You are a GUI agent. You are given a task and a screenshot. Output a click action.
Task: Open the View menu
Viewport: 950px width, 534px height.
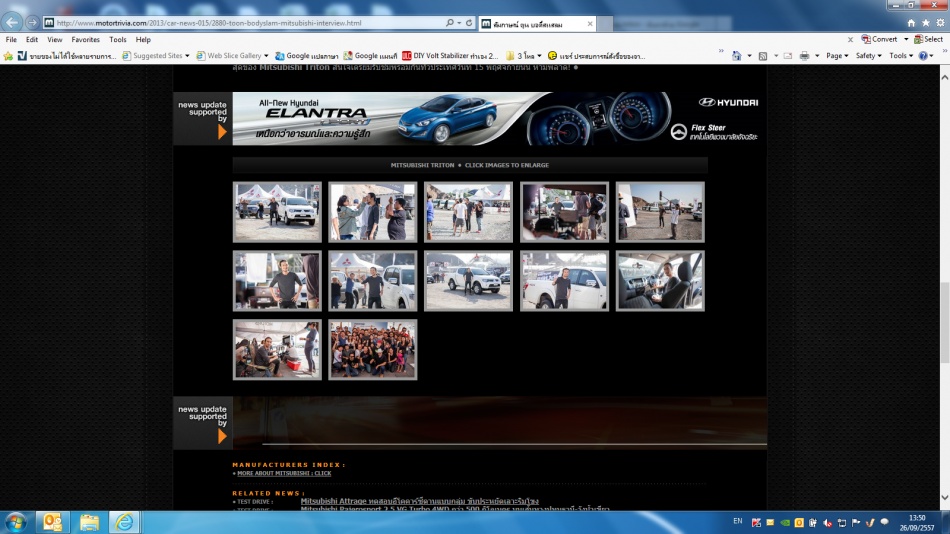click(x=55, y=39)
